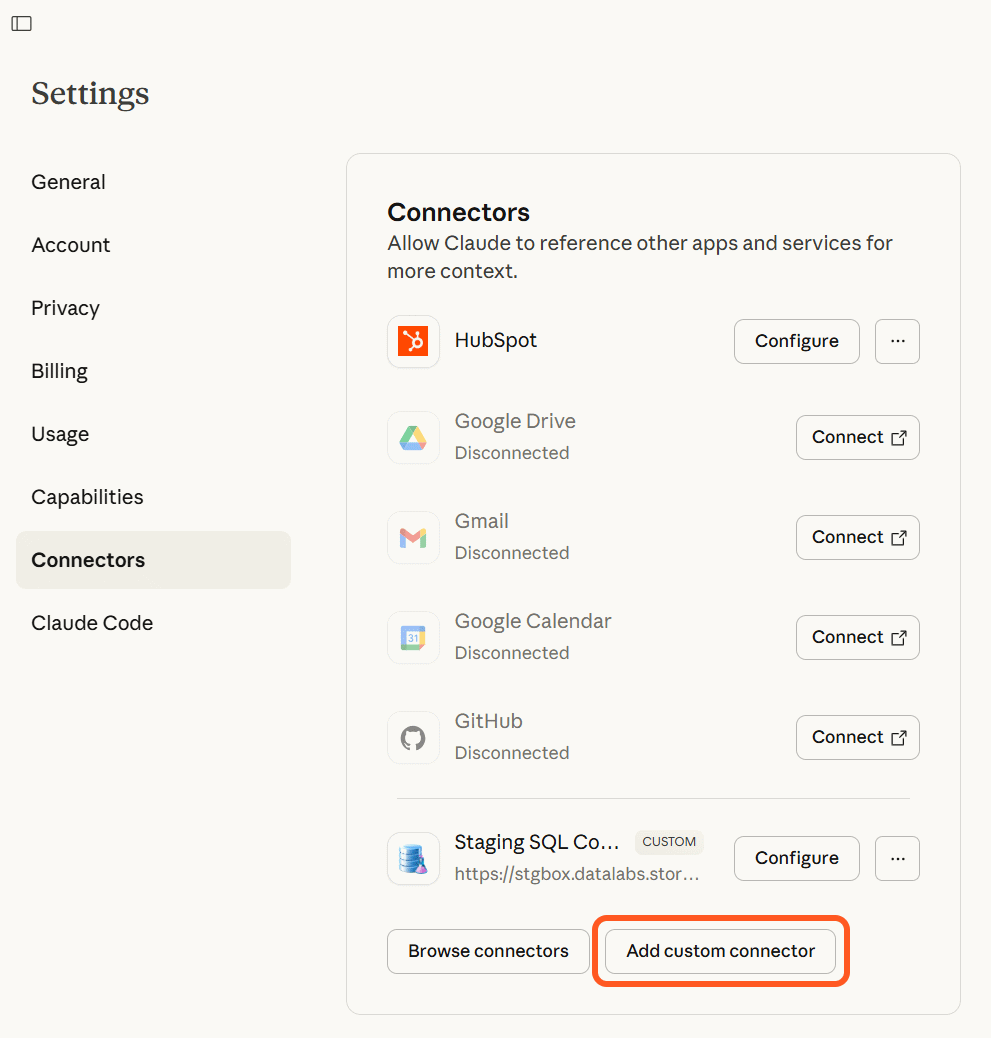The height and width of the screenshot is (1038, 991).
Task: Click the Gmail connector icon
Action: 413,537
